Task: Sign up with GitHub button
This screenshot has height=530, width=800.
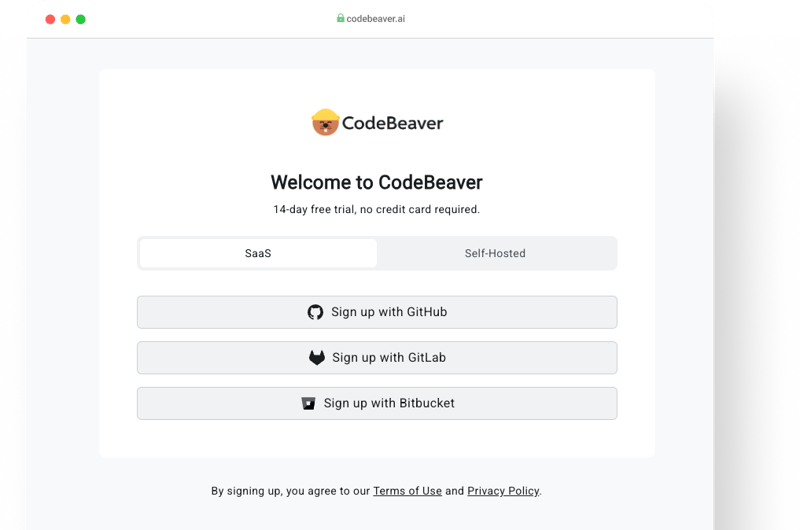Action: [x=377, y=312]
